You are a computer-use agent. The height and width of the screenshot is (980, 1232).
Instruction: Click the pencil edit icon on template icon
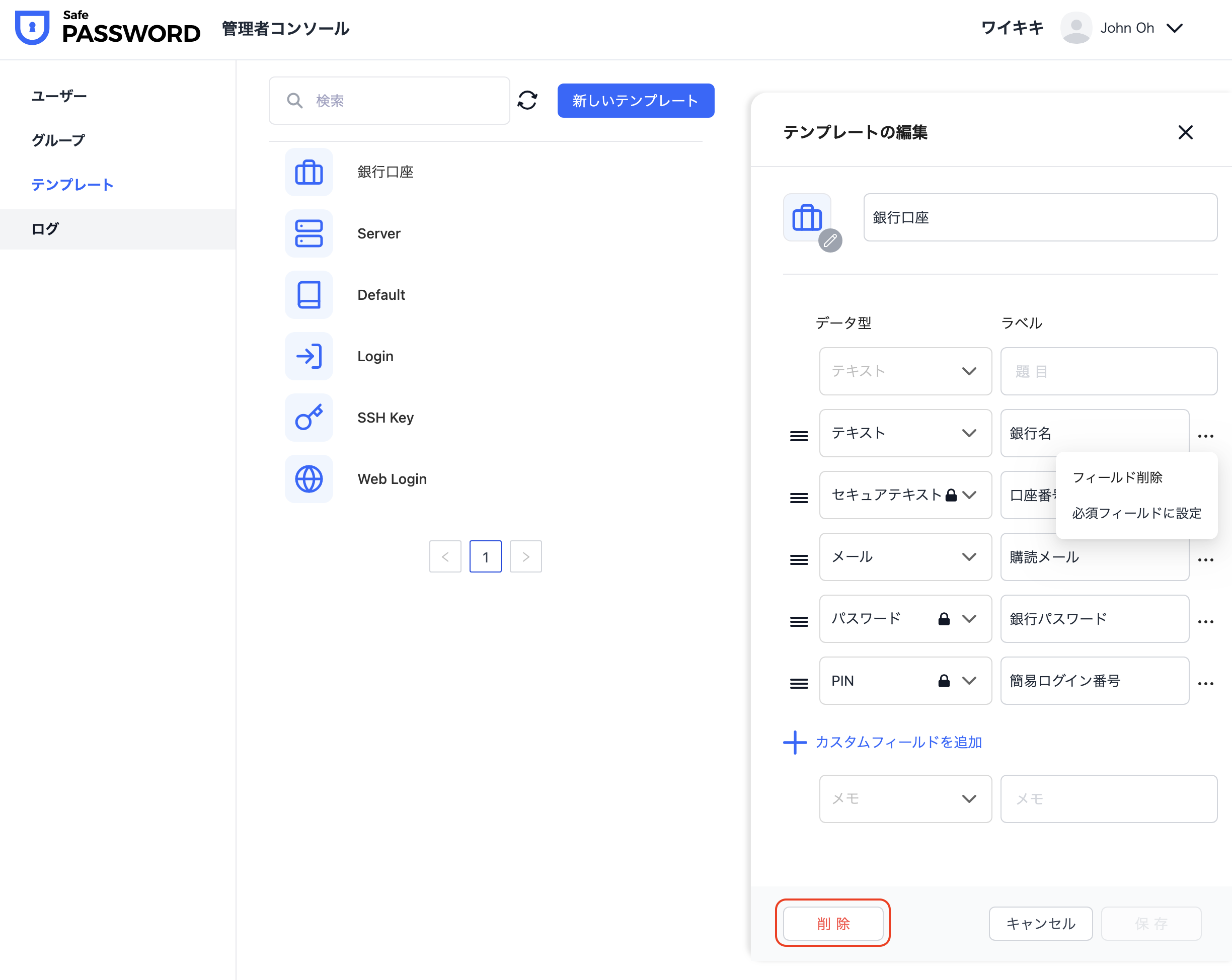(x=830, y=240)
